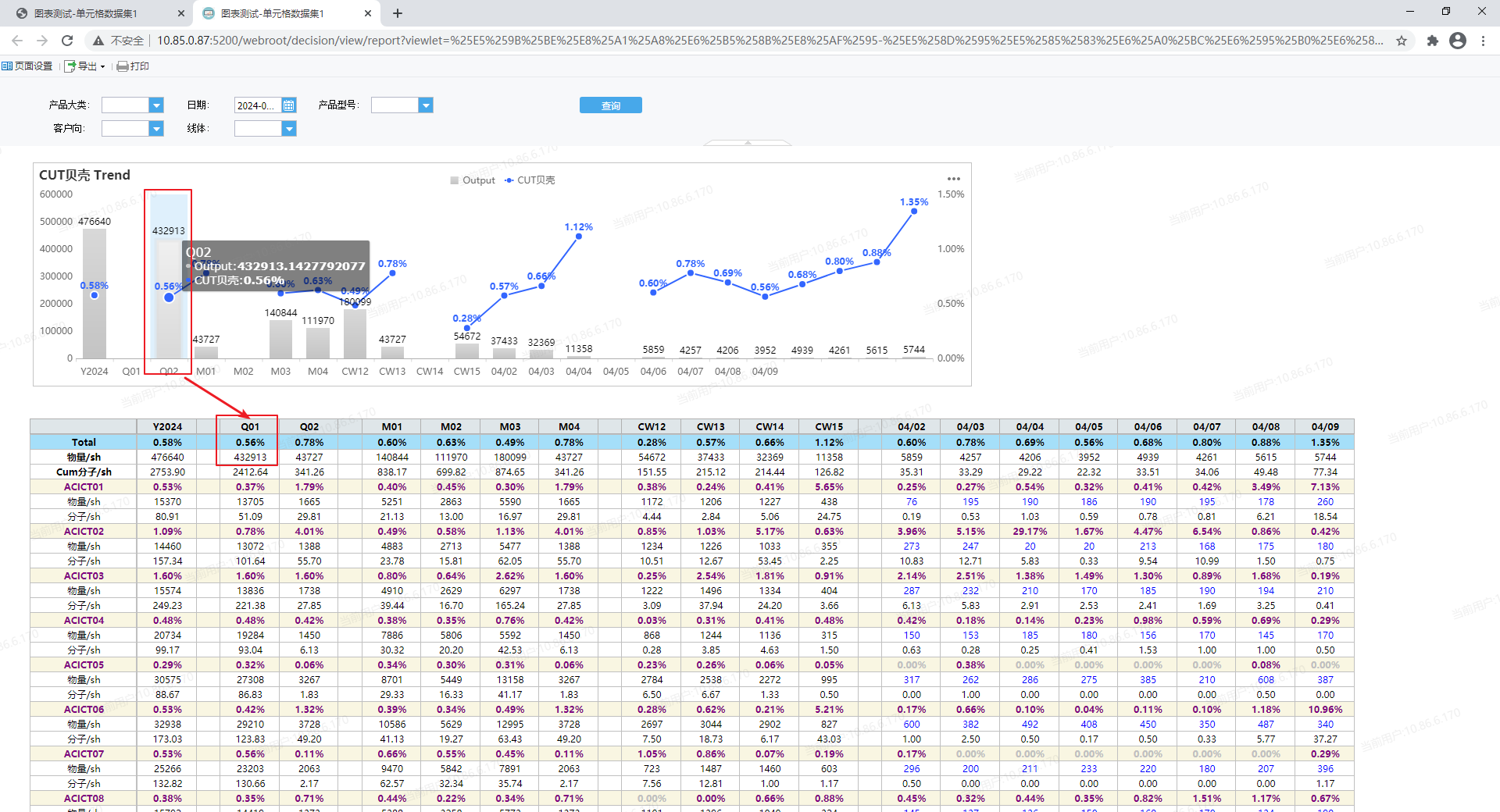
Task: Click the ACICT08 row label
Action: [84, 798]
